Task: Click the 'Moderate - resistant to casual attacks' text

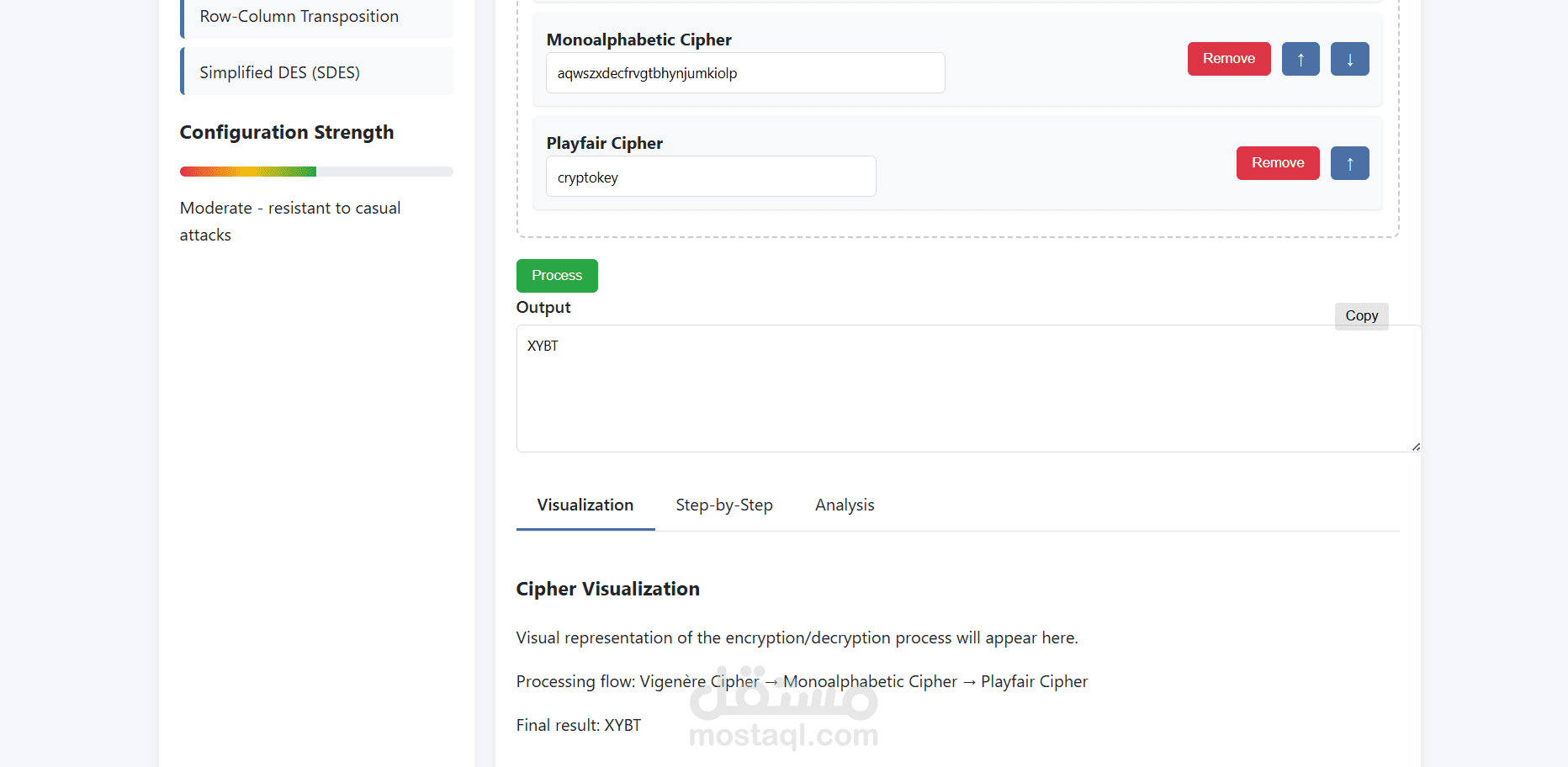Action: click(290, 221)
